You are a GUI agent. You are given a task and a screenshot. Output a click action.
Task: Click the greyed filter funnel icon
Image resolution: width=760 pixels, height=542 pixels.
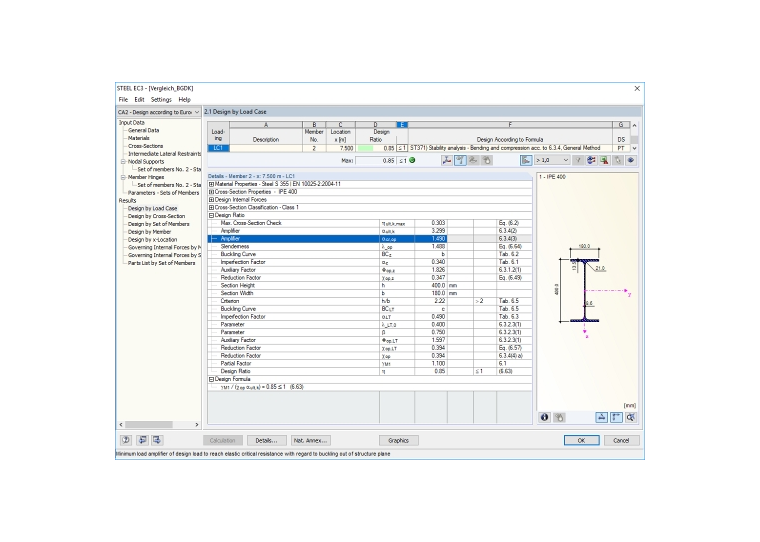pos(578,160)
